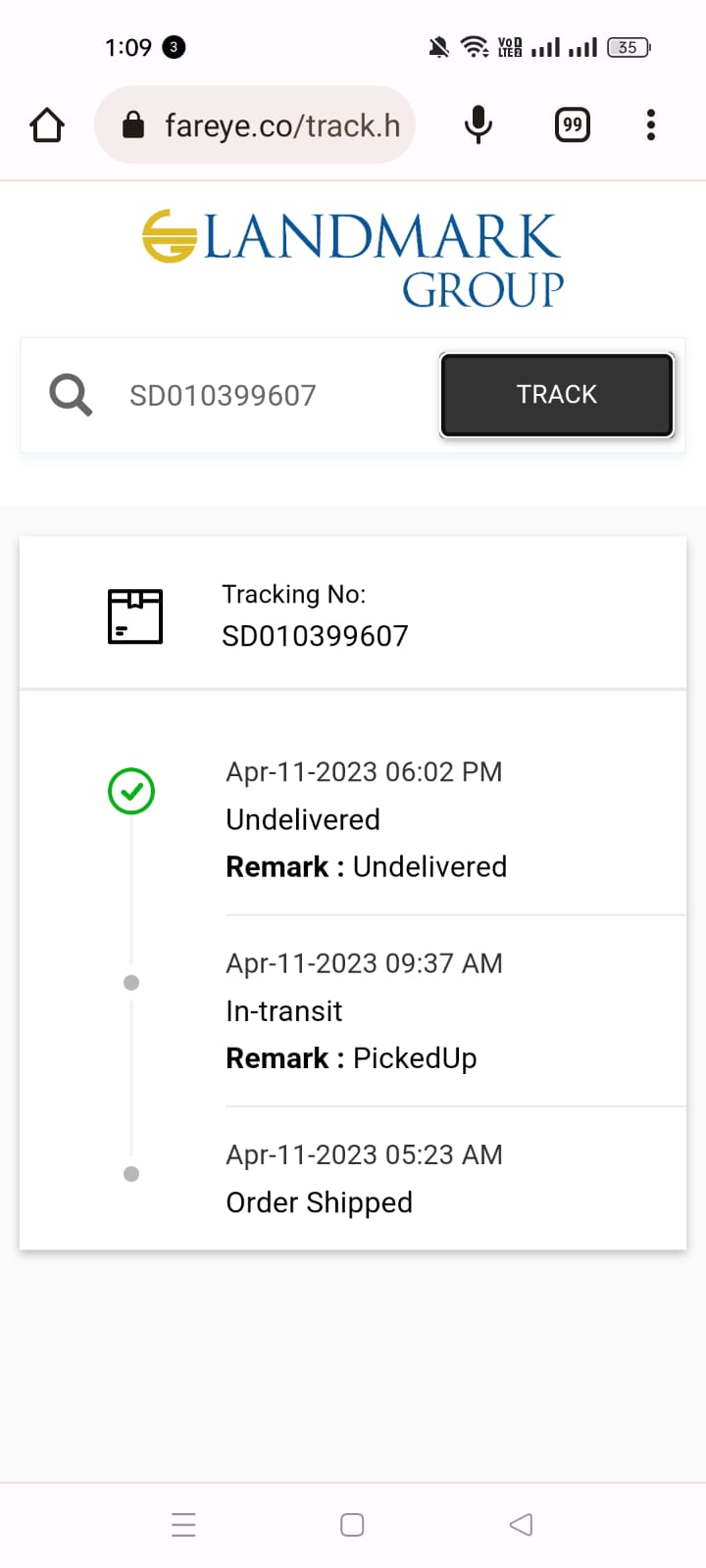Tap the fareye.co address bar URL
This screenshot has width=706, height=1568.
click(282, 125)
